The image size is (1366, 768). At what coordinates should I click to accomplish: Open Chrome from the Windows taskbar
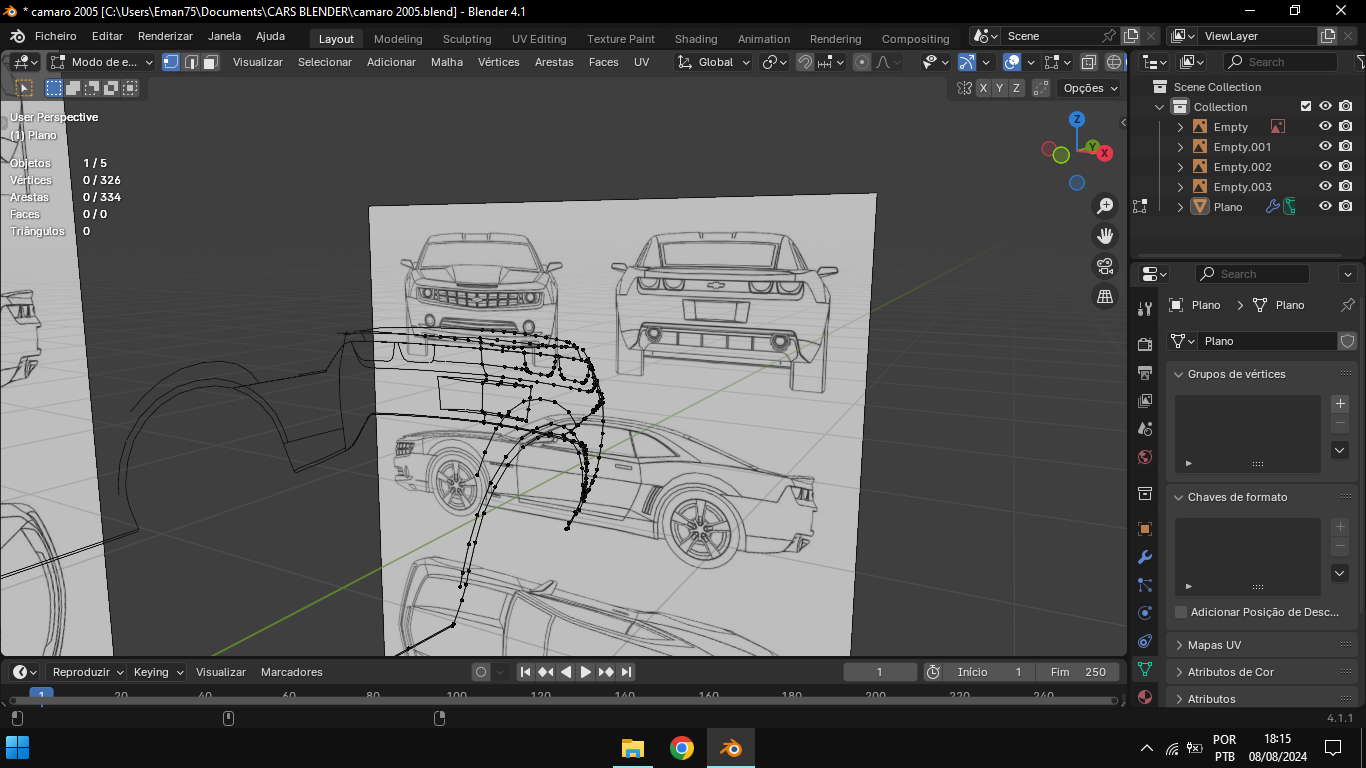(x=682, y=748)
